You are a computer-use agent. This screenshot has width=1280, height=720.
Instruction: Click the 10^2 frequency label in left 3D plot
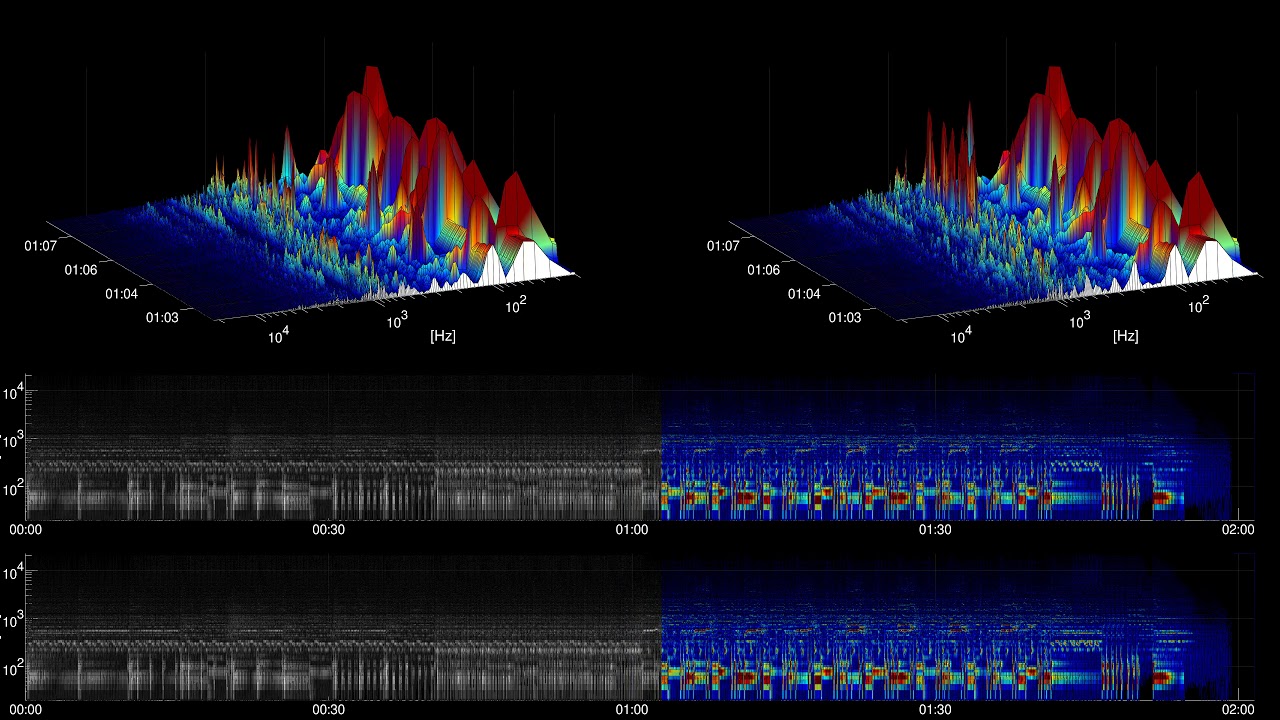tap(516, 304)
